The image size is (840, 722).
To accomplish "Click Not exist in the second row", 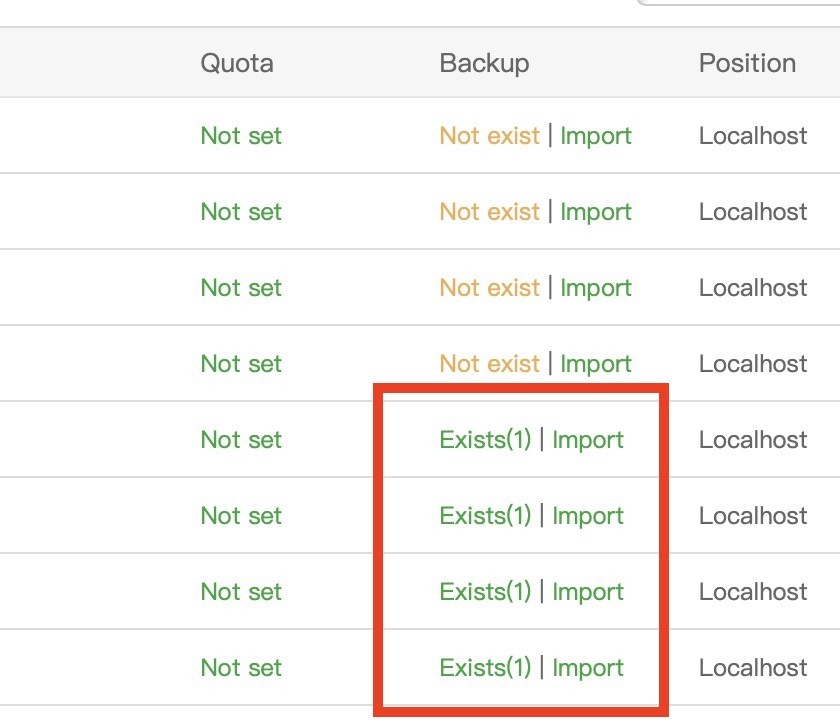I will click(x=489, y=212).
